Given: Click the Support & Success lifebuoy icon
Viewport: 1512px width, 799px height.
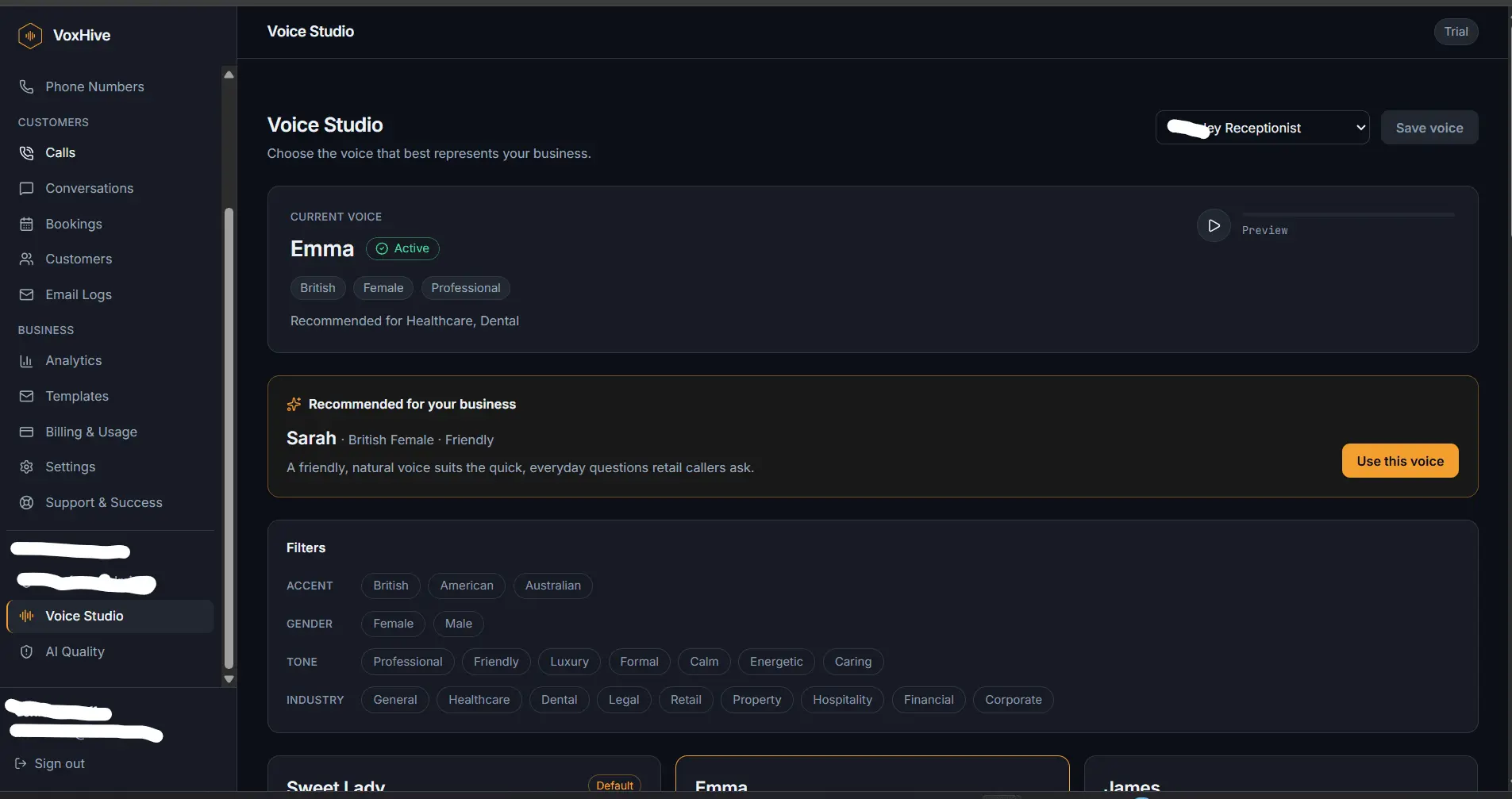Looking at the screenshot, I should [26, 502].
